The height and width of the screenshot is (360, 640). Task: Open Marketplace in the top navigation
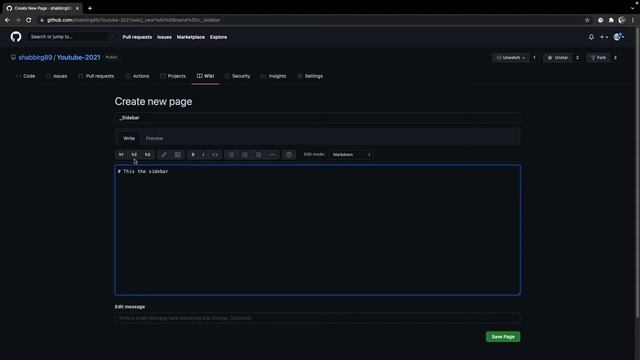click(x=191, y=37)
